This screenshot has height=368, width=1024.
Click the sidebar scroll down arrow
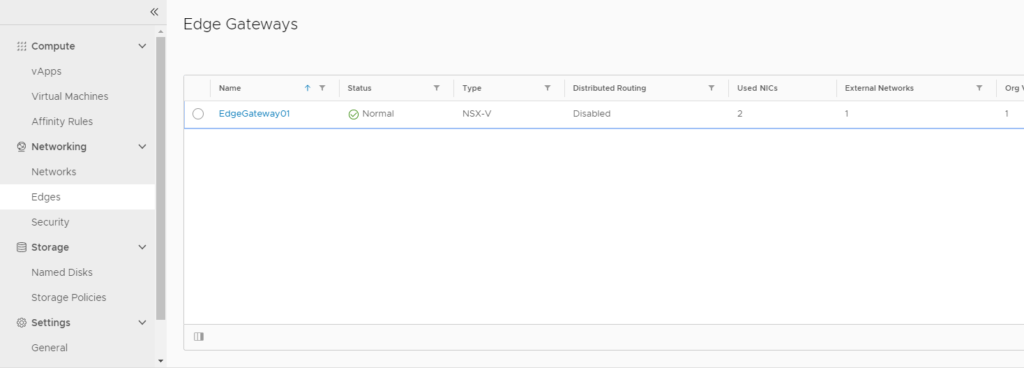(x=161, y=361)
